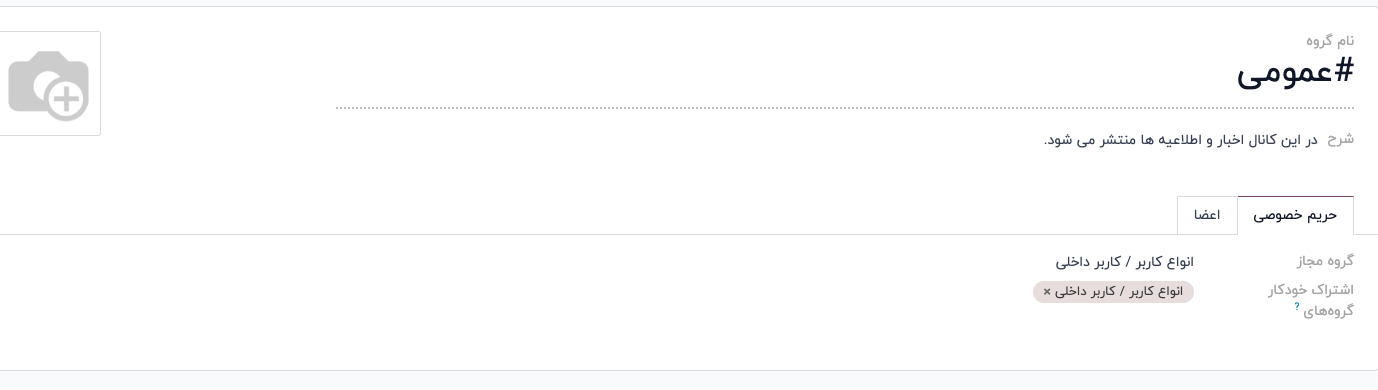Click the dotted underline below group name
Viewport: 1378px width, 390px height.
point(845,107)
